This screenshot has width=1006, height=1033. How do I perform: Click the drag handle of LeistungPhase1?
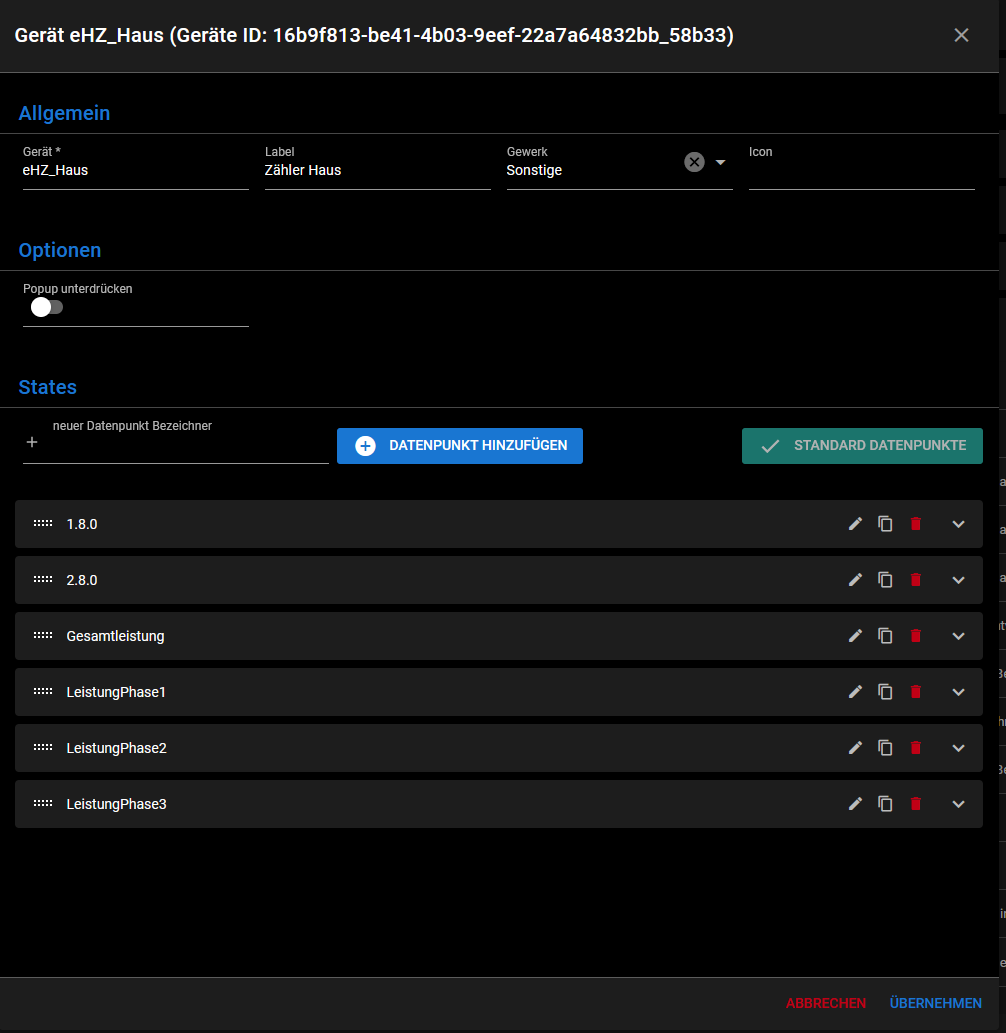click(x=41, y=691)
